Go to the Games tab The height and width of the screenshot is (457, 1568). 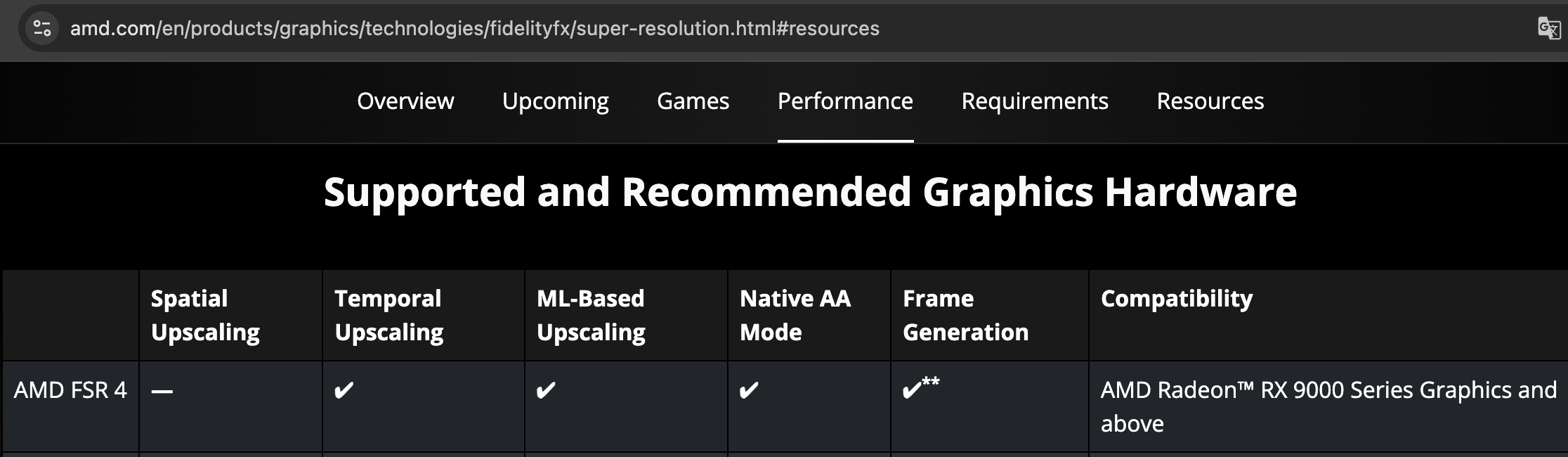[693, 101]
